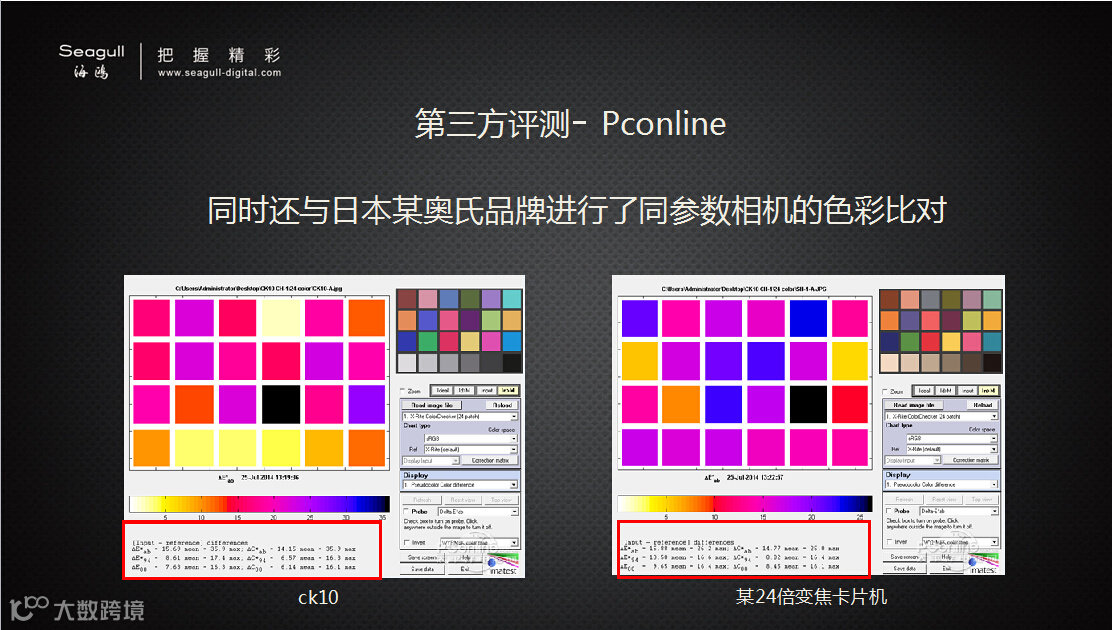
Task: Click Read image file in ck10 window
Action: [x=432, y=405]
